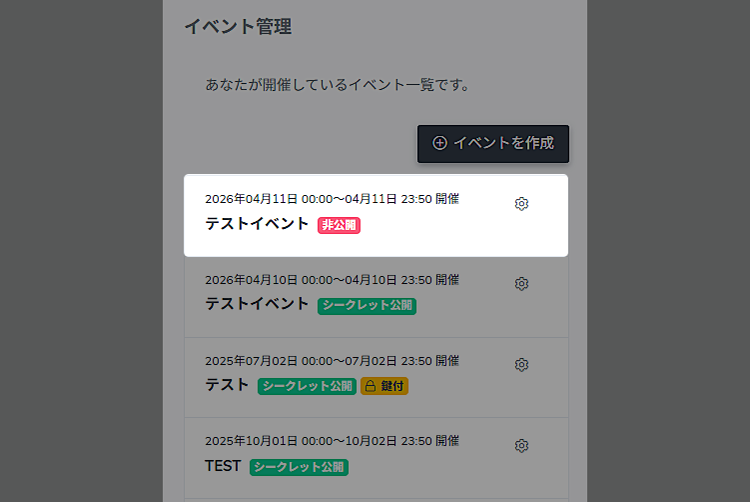Click シークレット公開 badge beside the テスト title
This screenshot has height=502, width=750.
[307, 386]
